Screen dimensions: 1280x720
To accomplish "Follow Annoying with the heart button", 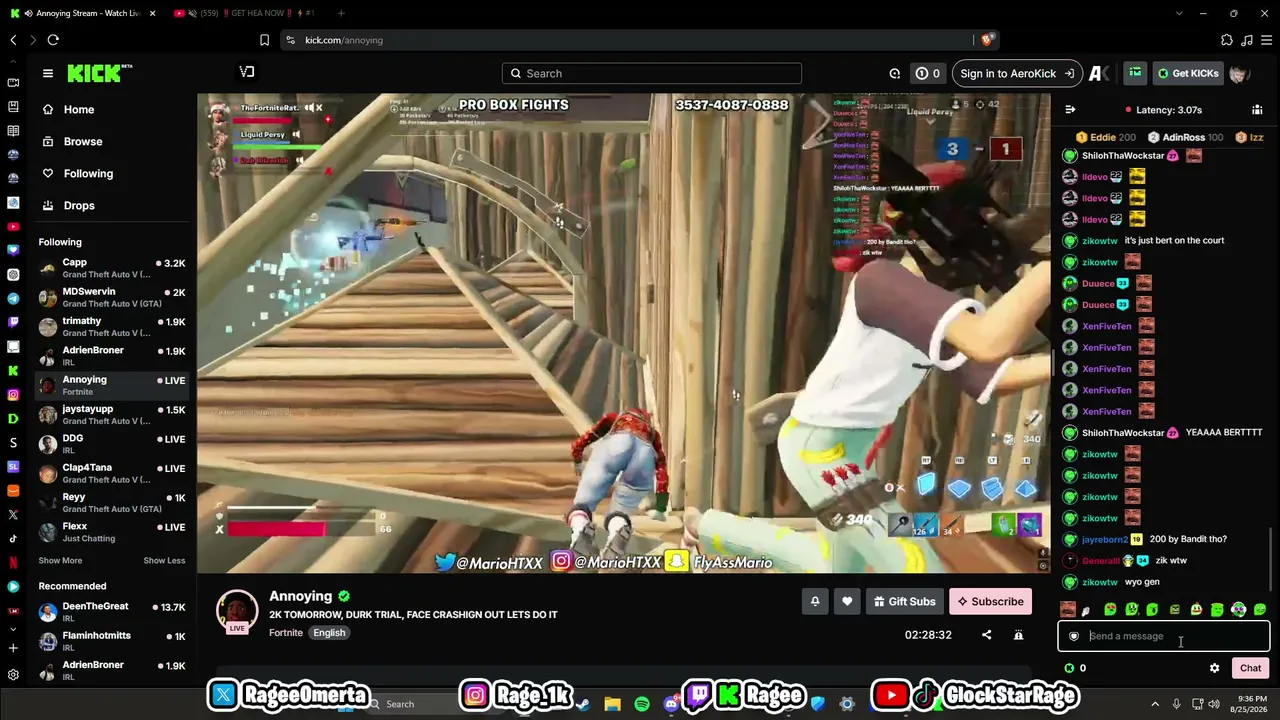I will 847,601.
